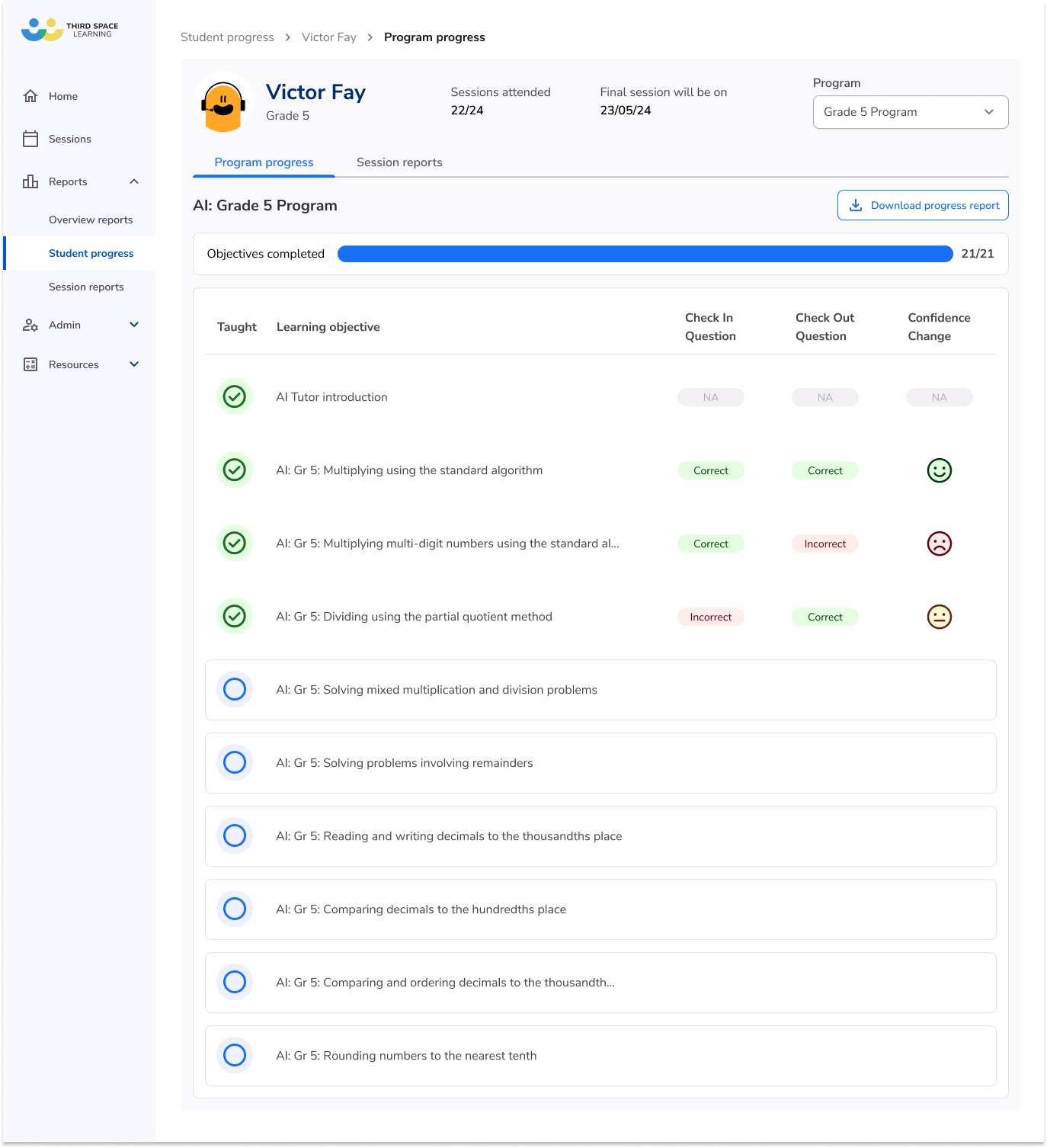Viewport: 1047px width, 1148px height.
Task: Open the Student progress breadcrumb link
Action: pyautogui.click(x=227, y=37)
